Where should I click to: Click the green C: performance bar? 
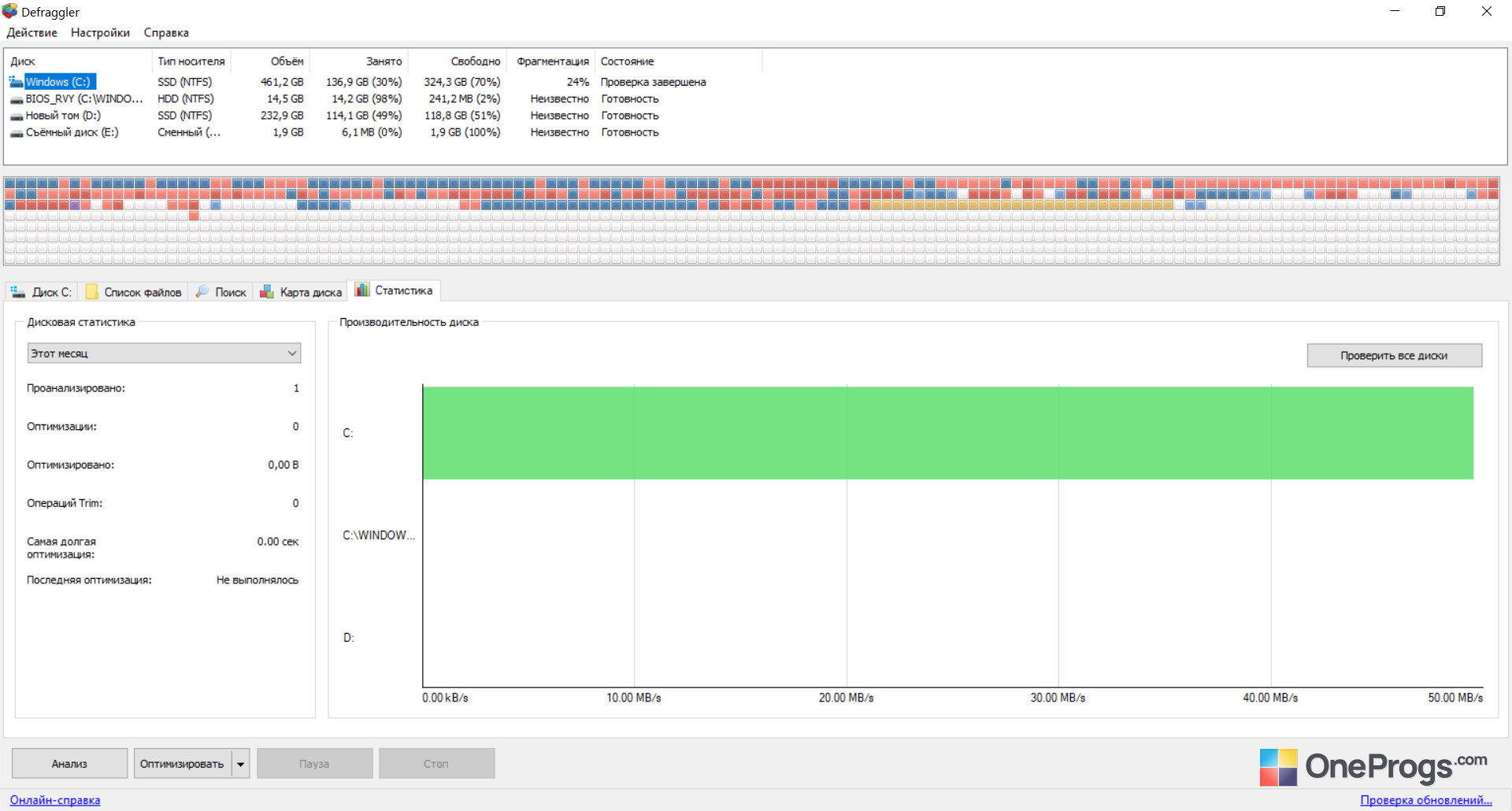(x=947, y=433)
